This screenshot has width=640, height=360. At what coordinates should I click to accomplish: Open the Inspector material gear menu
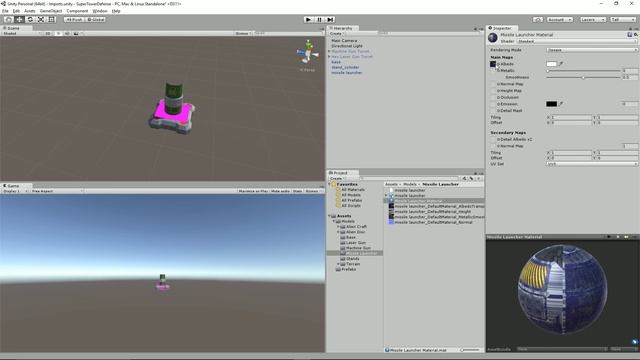click(636, 35)
